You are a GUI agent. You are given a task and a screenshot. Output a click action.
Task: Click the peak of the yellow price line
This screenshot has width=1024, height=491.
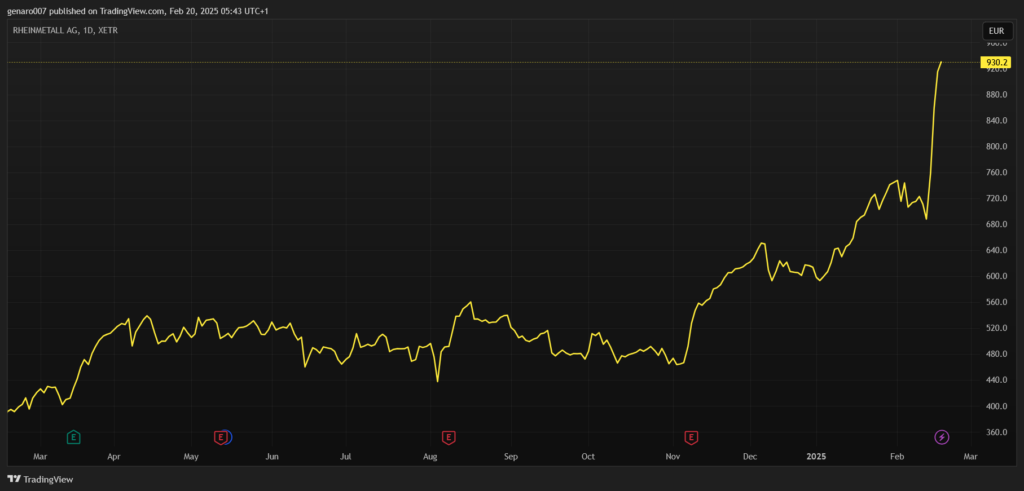coord(941,62)
